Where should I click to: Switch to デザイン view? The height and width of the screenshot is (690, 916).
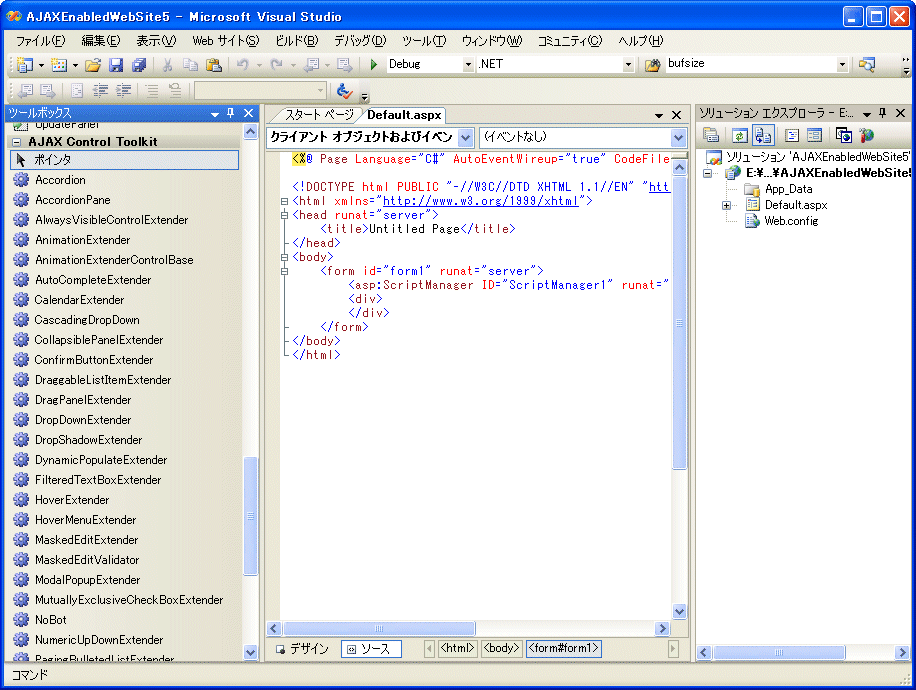[303, 649]
